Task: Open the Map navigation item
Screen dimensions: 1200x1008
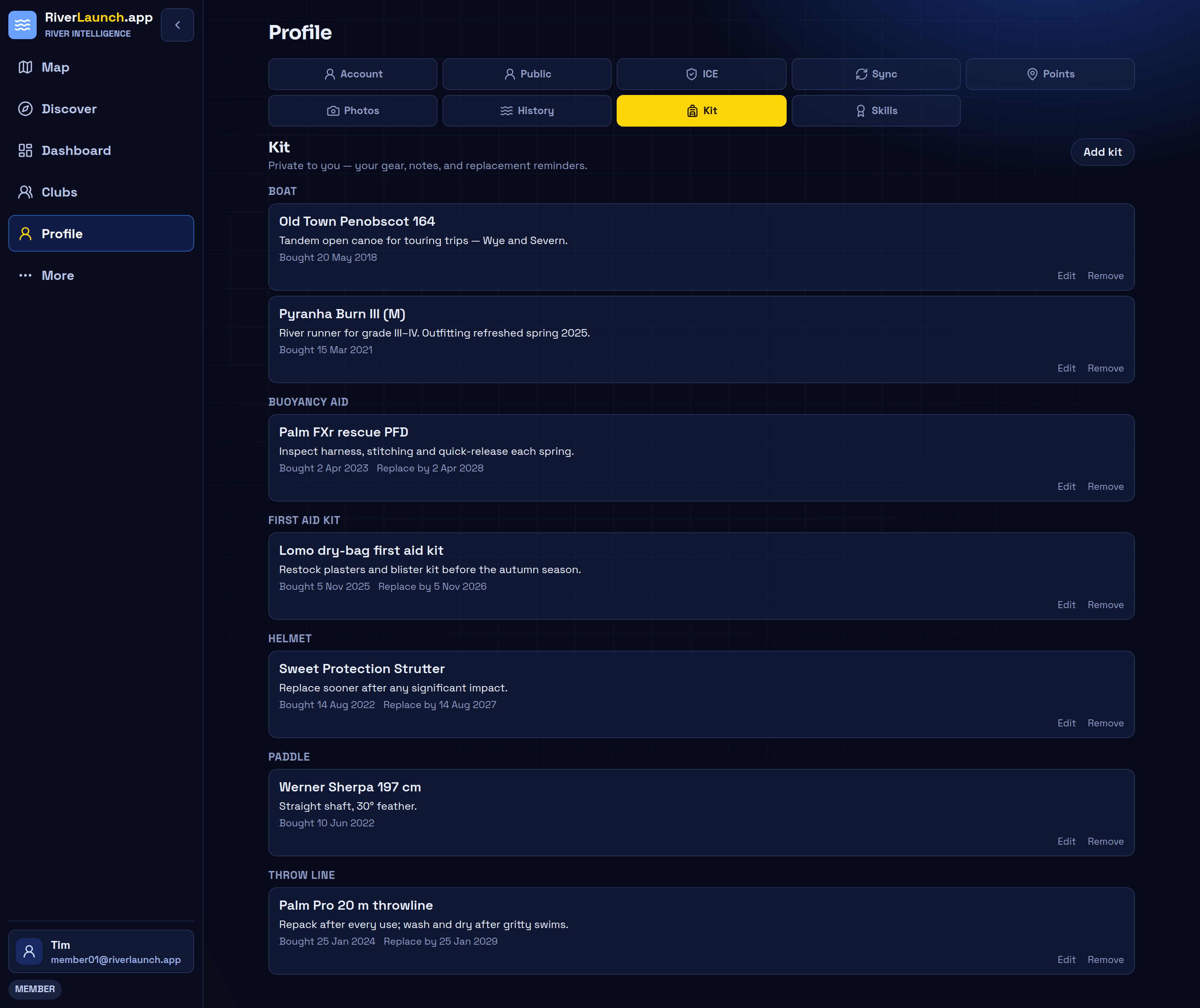Action: pyautogui.click(x=101, y=67)
